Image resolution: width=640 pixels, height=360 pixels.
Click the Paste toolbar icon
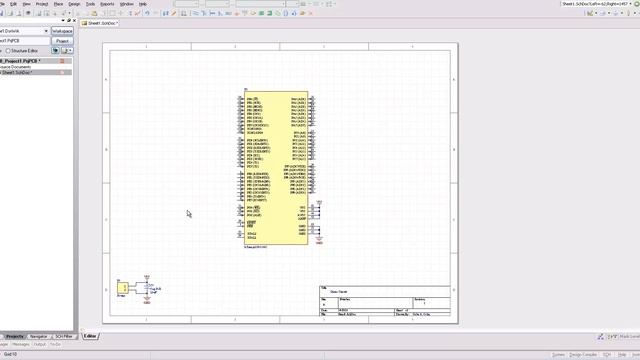tap(94, 13)
